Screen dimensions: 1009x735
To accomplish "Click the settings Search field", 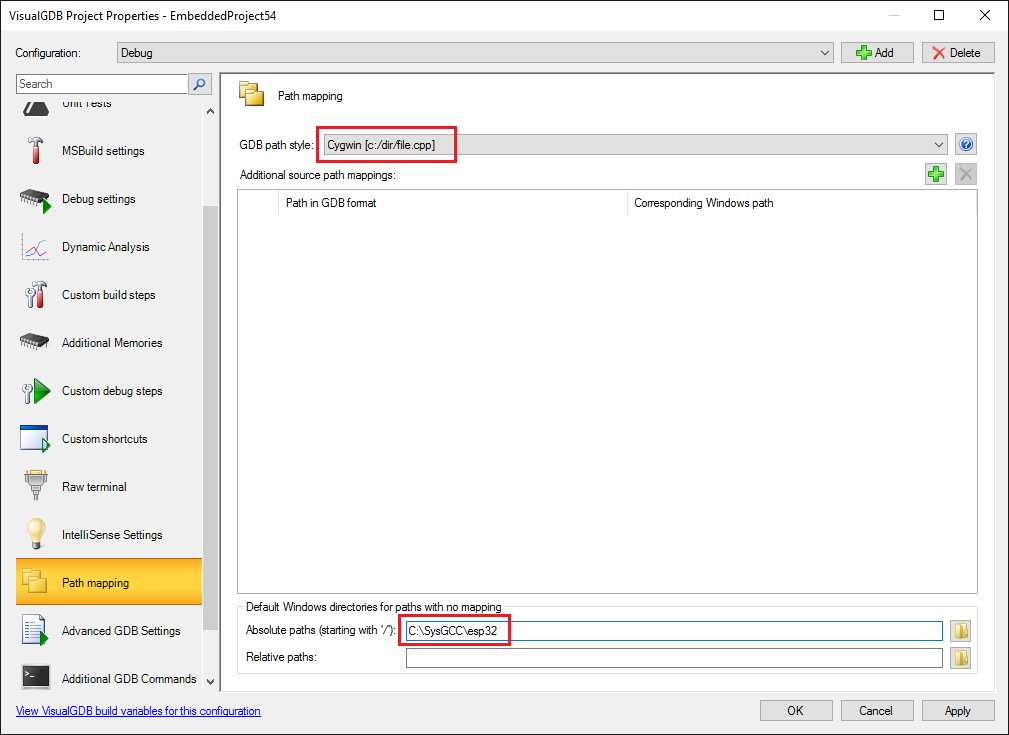I will [102, 84].
